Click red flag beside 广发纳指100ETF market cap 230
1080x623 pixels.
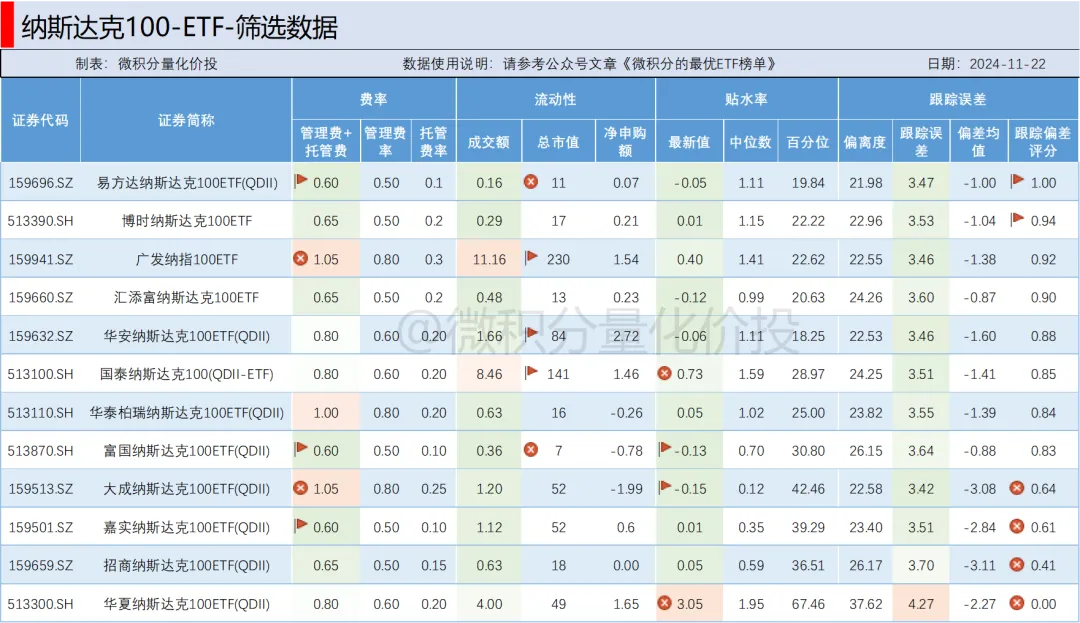tap(532, 258)
